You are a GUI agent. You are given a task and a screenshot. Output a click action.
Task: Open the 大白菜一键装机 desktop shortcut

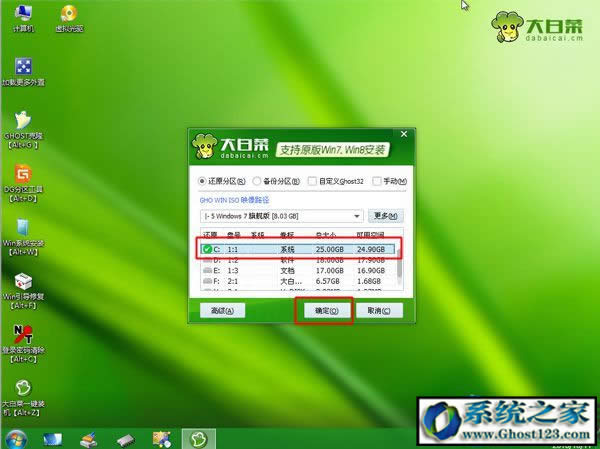click(x=21, y=388)
